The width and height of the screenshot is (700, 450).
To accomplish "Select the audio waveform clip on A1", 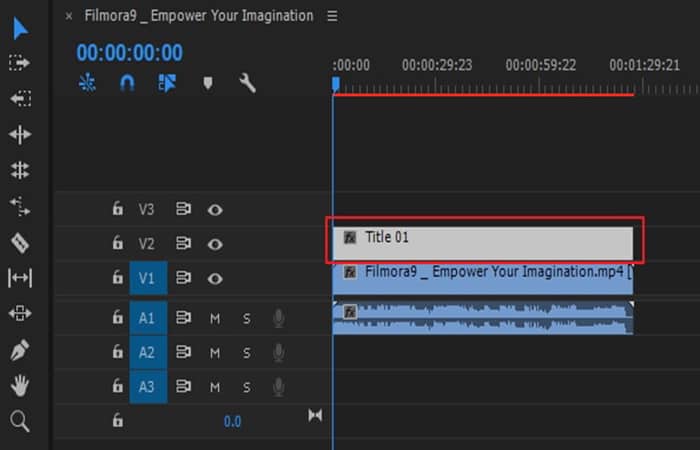I will pos(483,318).
